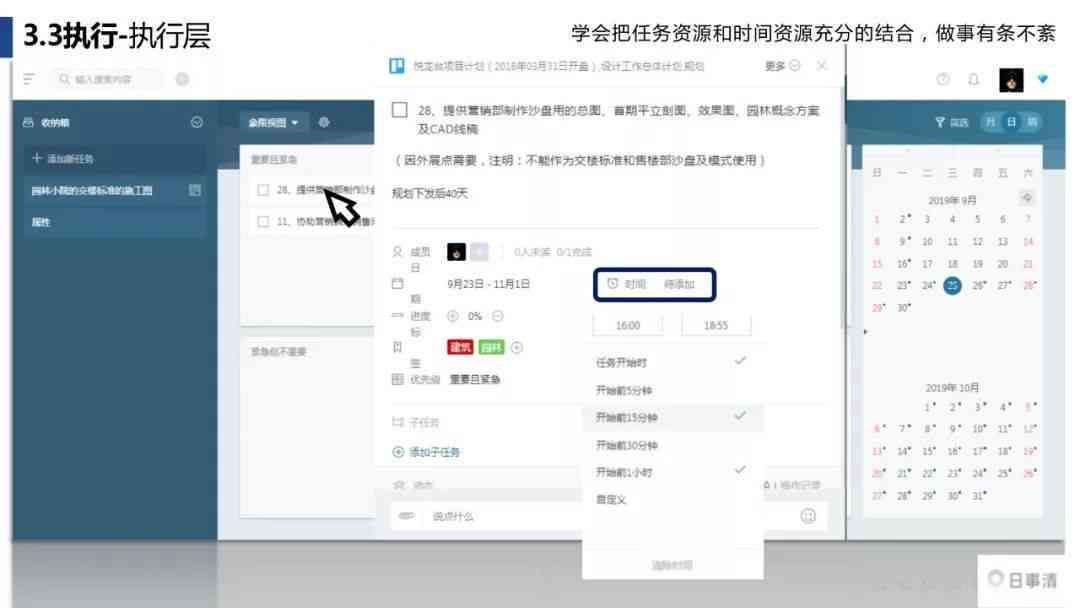Switch the calendar to month view (月)

[x=990, y=122]
